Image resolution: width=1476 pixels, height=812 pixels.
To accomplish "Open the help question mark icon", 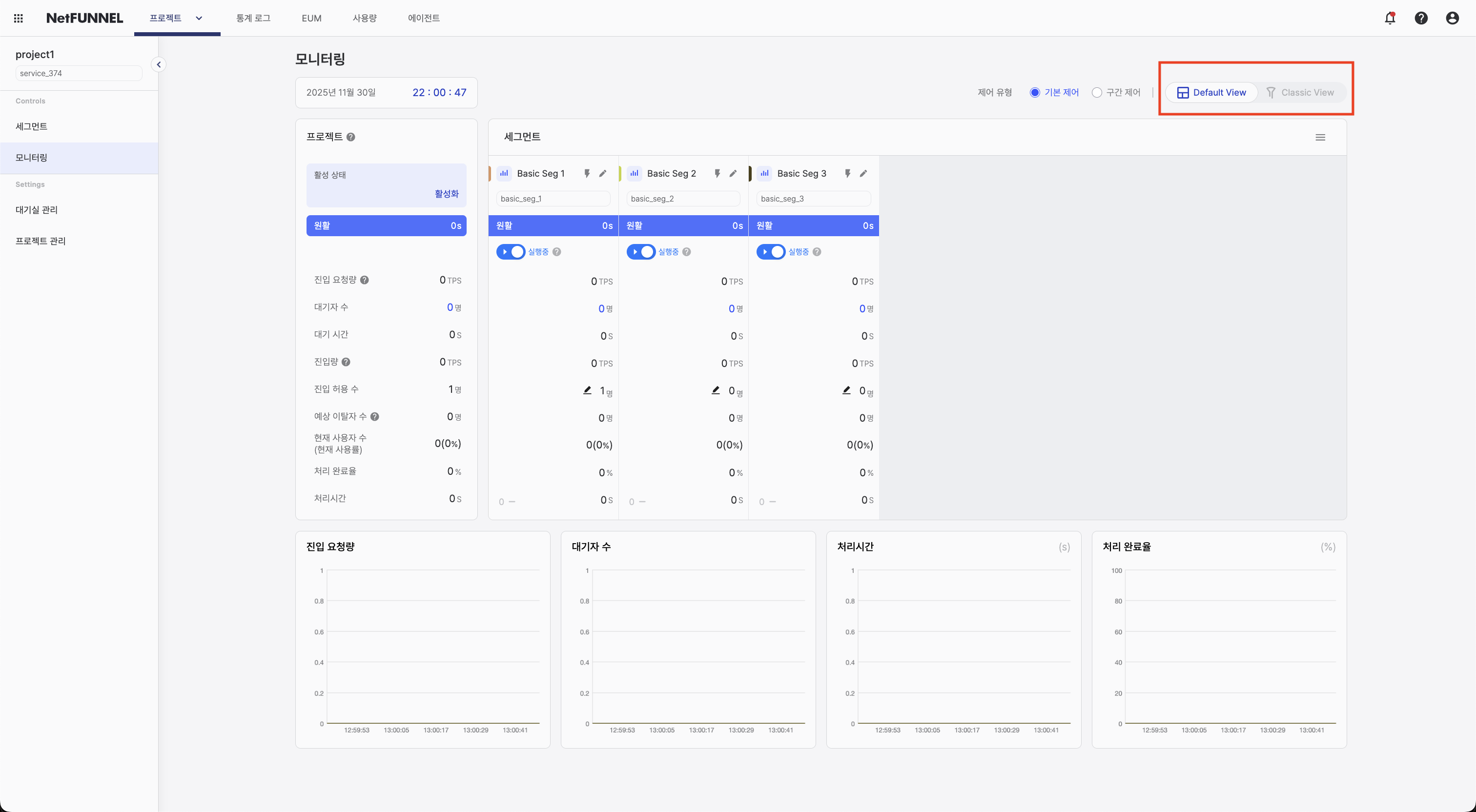I will coord(1421,18).
